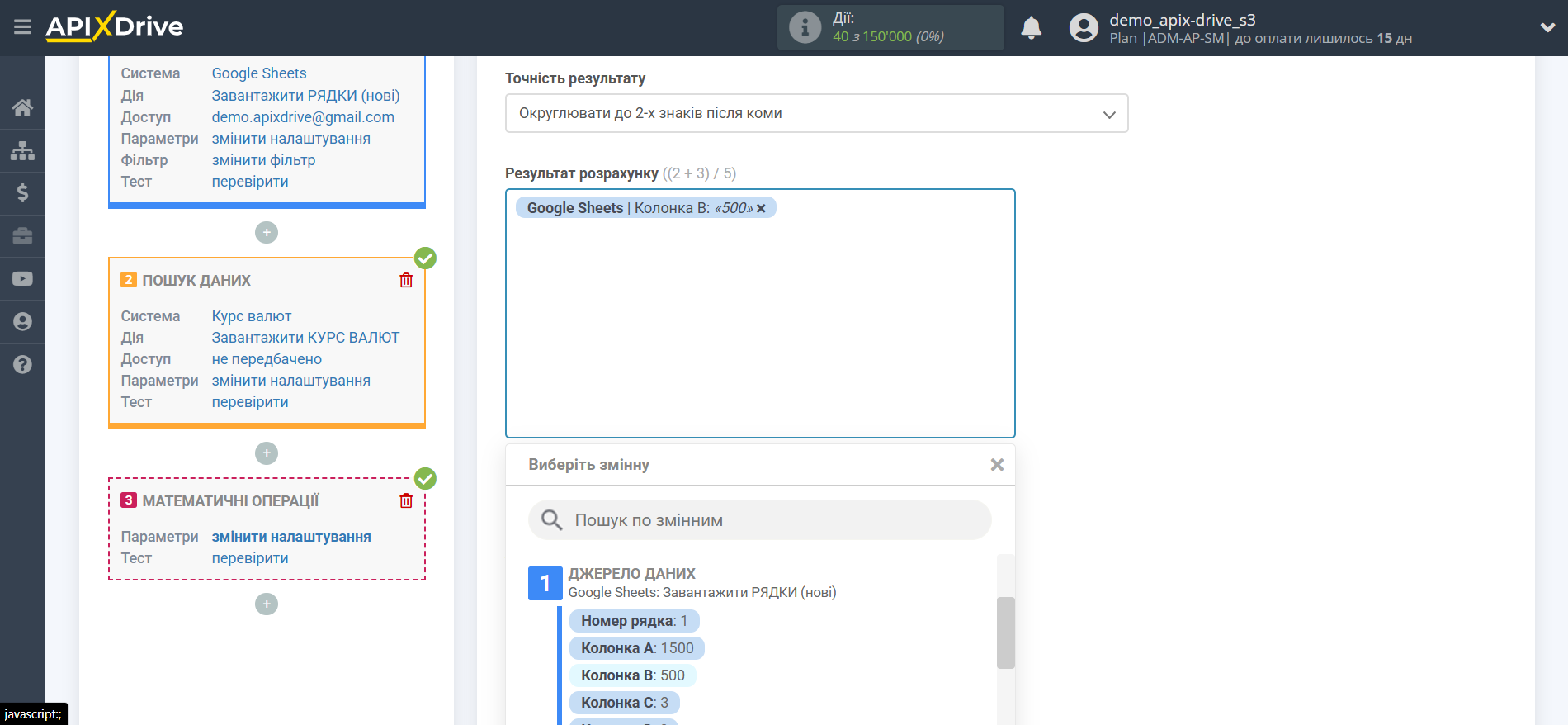
Task: Select variable Номер рядка: 1
Action: pyautogui.click(x=634, y=621)
